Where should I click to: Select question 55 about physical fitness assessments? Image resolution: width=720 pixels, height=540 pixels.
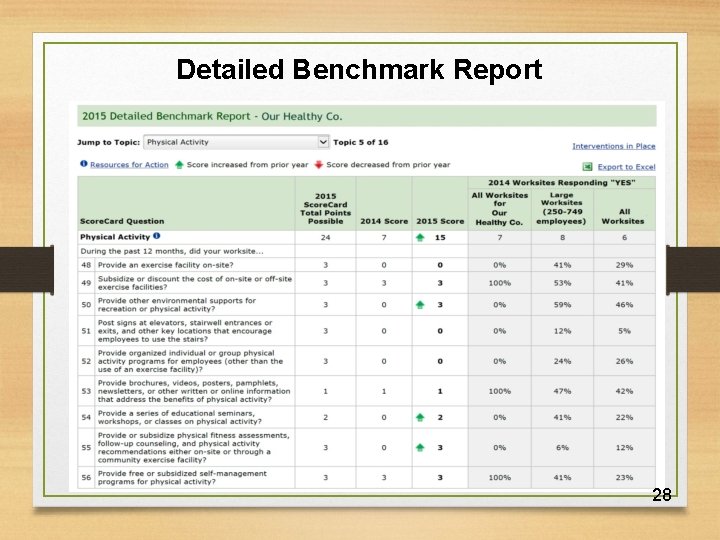pos(193,447)
